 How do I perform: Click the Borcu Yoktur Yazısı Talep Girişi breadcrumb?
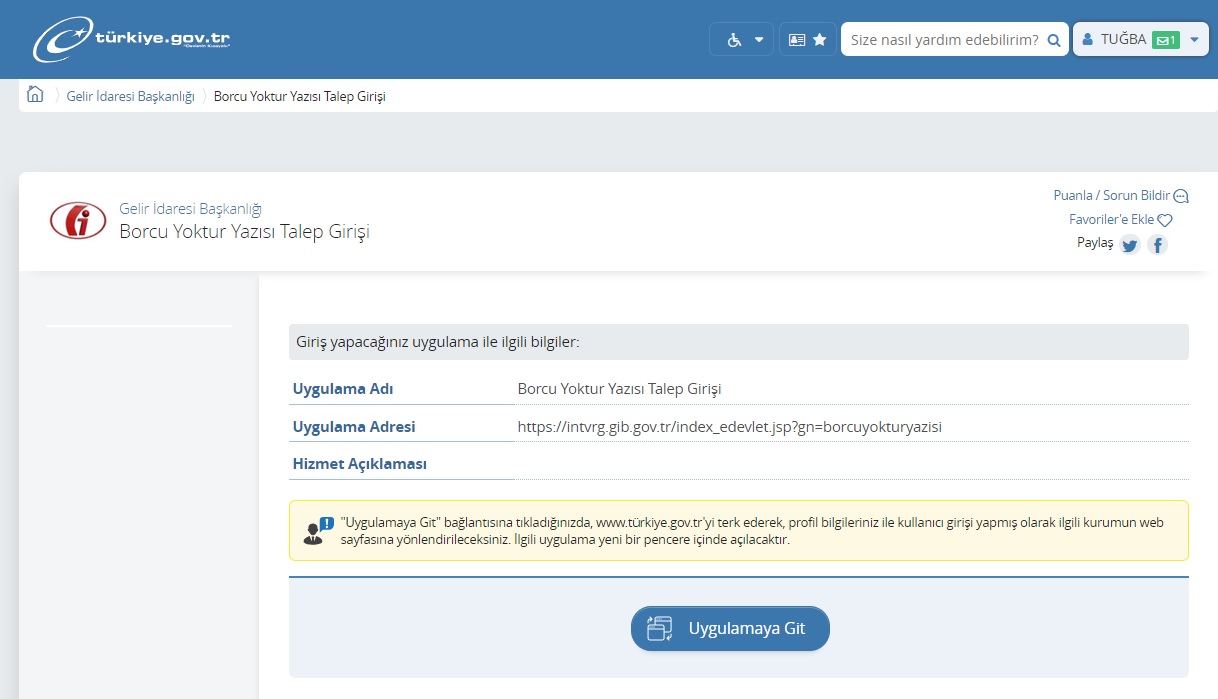click(x=299, y=96)
